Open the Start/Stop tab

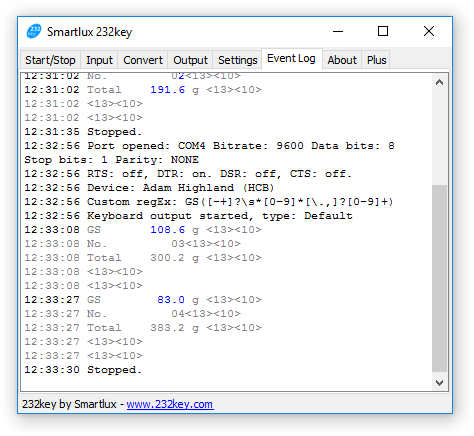50,60
